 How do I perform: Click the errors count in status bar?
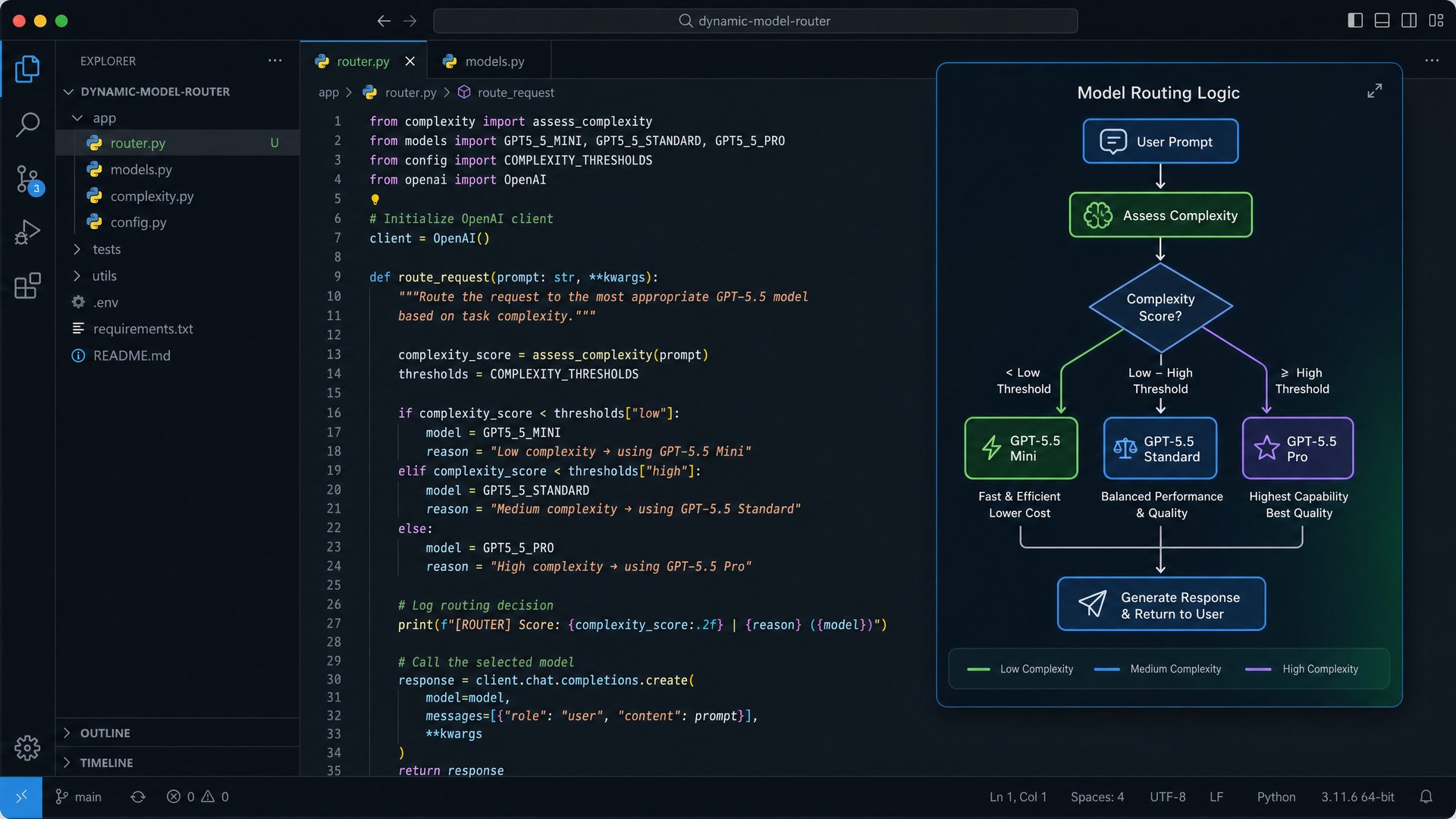coord(180,797)
